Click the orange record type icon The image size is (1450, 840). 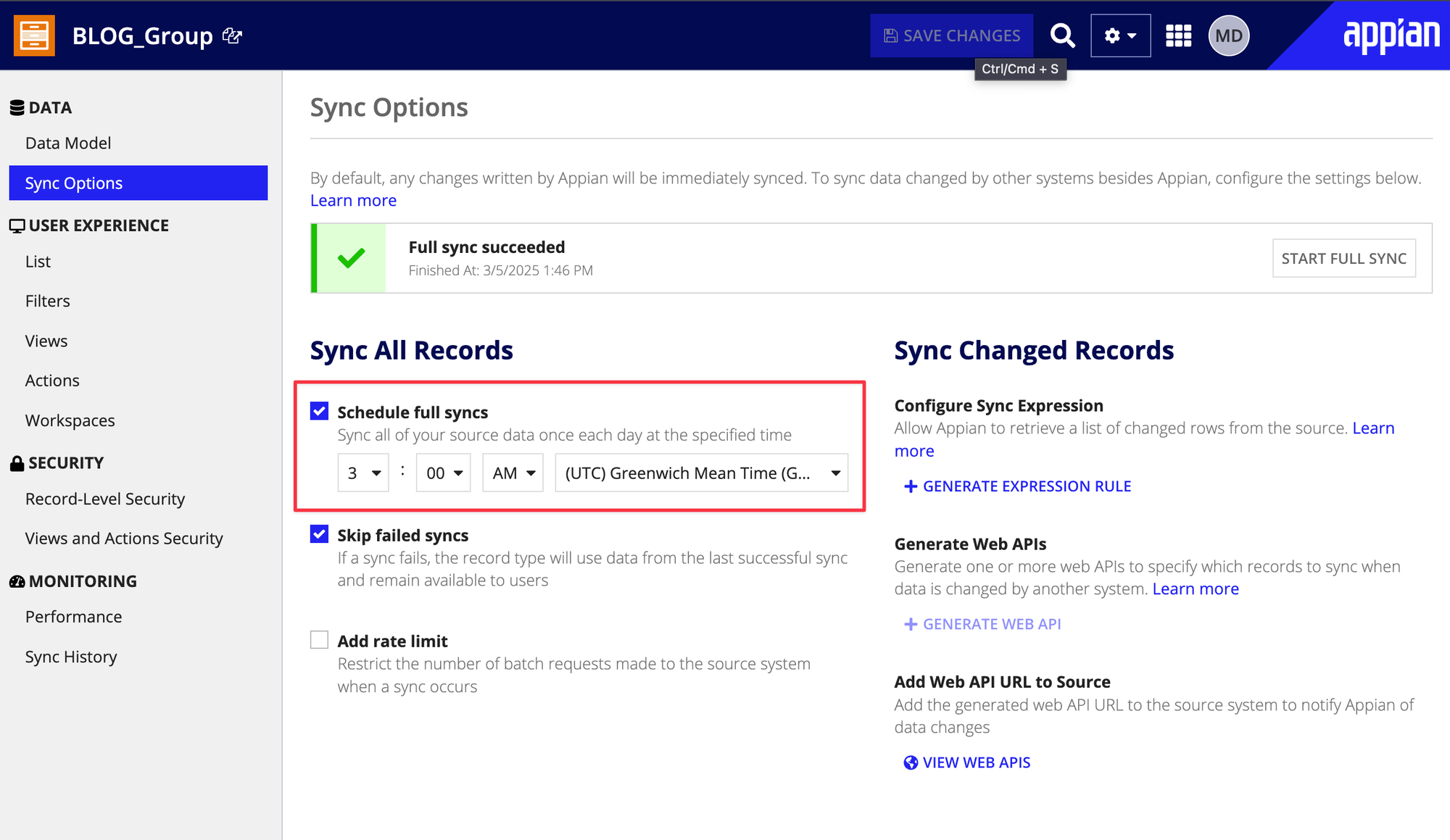tap(34, 36)
